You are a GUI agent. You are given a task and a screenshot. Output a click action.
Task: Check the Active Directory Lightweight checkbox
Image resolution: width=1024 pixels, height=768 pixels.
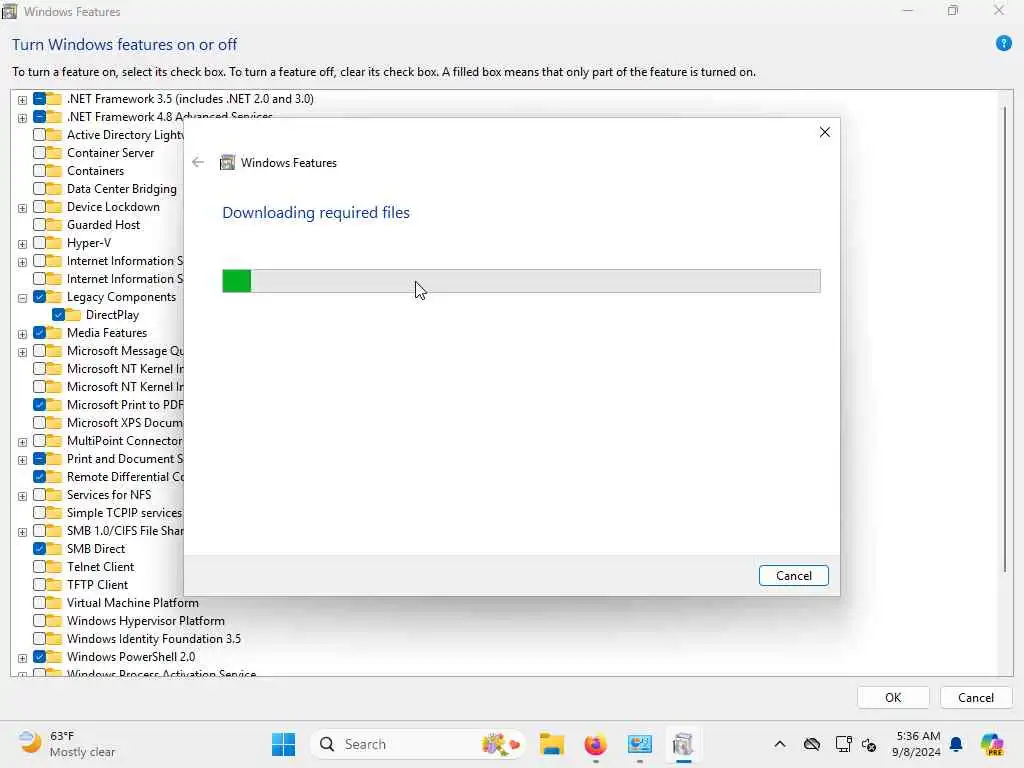click(x=39, y=135)
